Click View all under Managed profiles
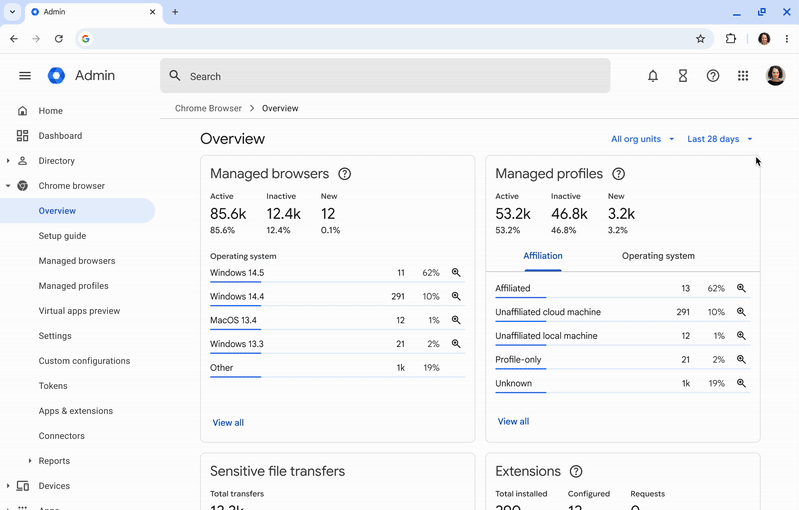This screenshot has height=510, width=799. click(513, 421)
